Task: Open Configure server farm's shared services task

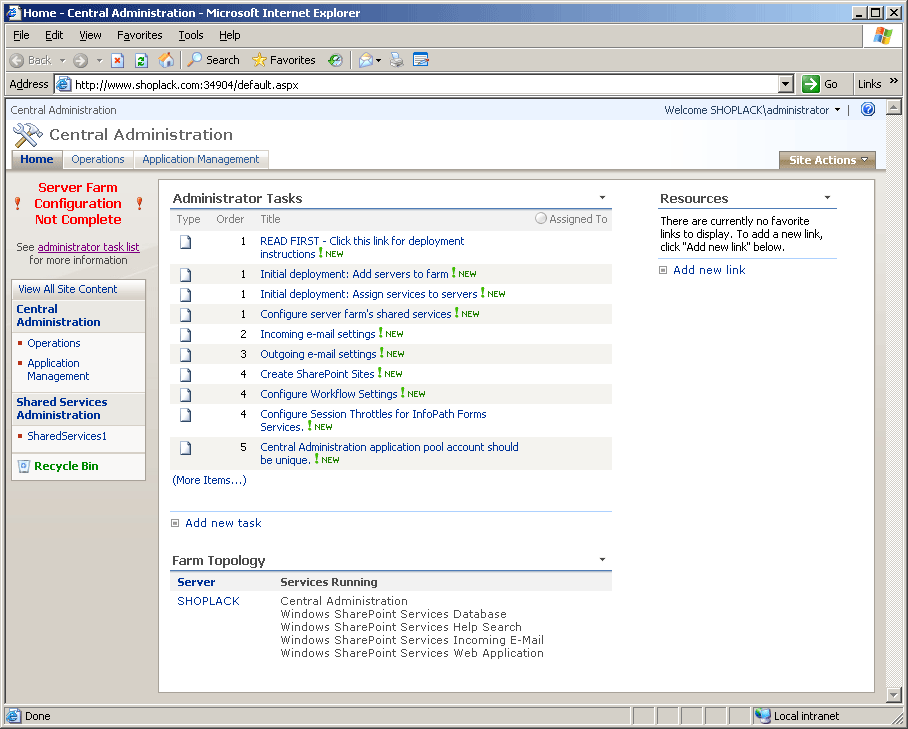Action: coord(356,314)
